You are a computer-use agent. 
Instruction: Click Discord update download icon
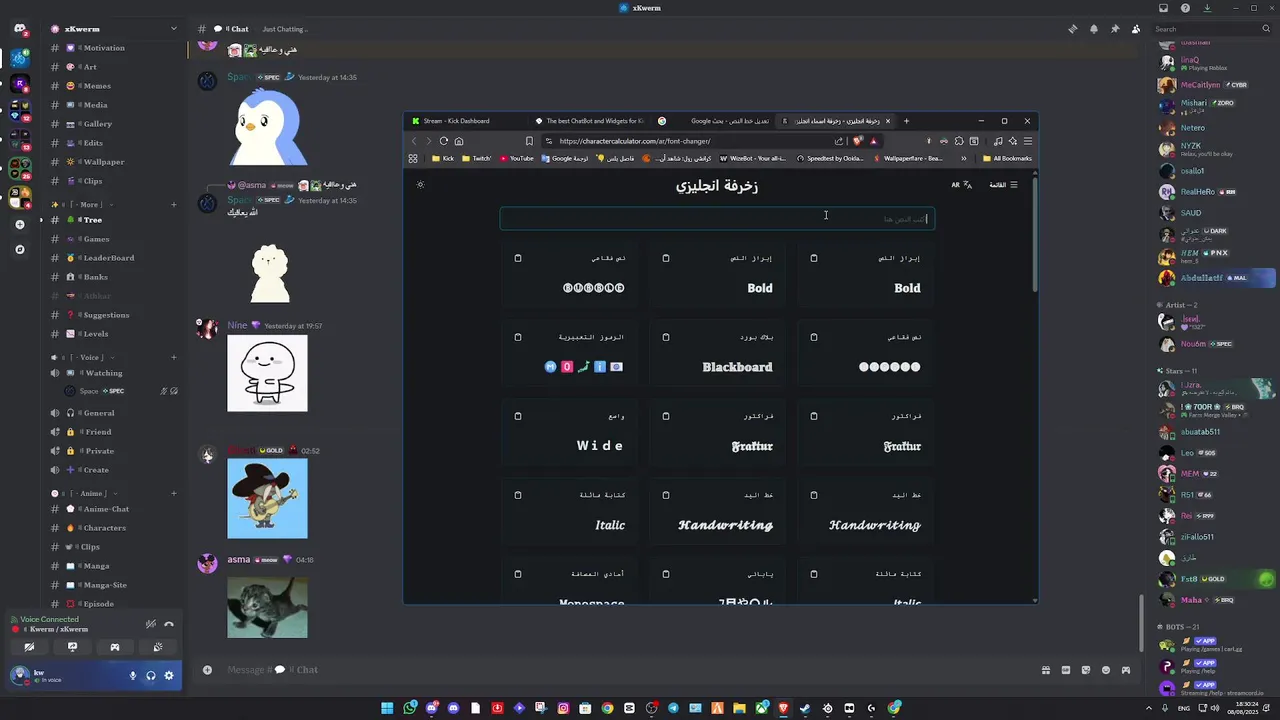pos(1207,8)
